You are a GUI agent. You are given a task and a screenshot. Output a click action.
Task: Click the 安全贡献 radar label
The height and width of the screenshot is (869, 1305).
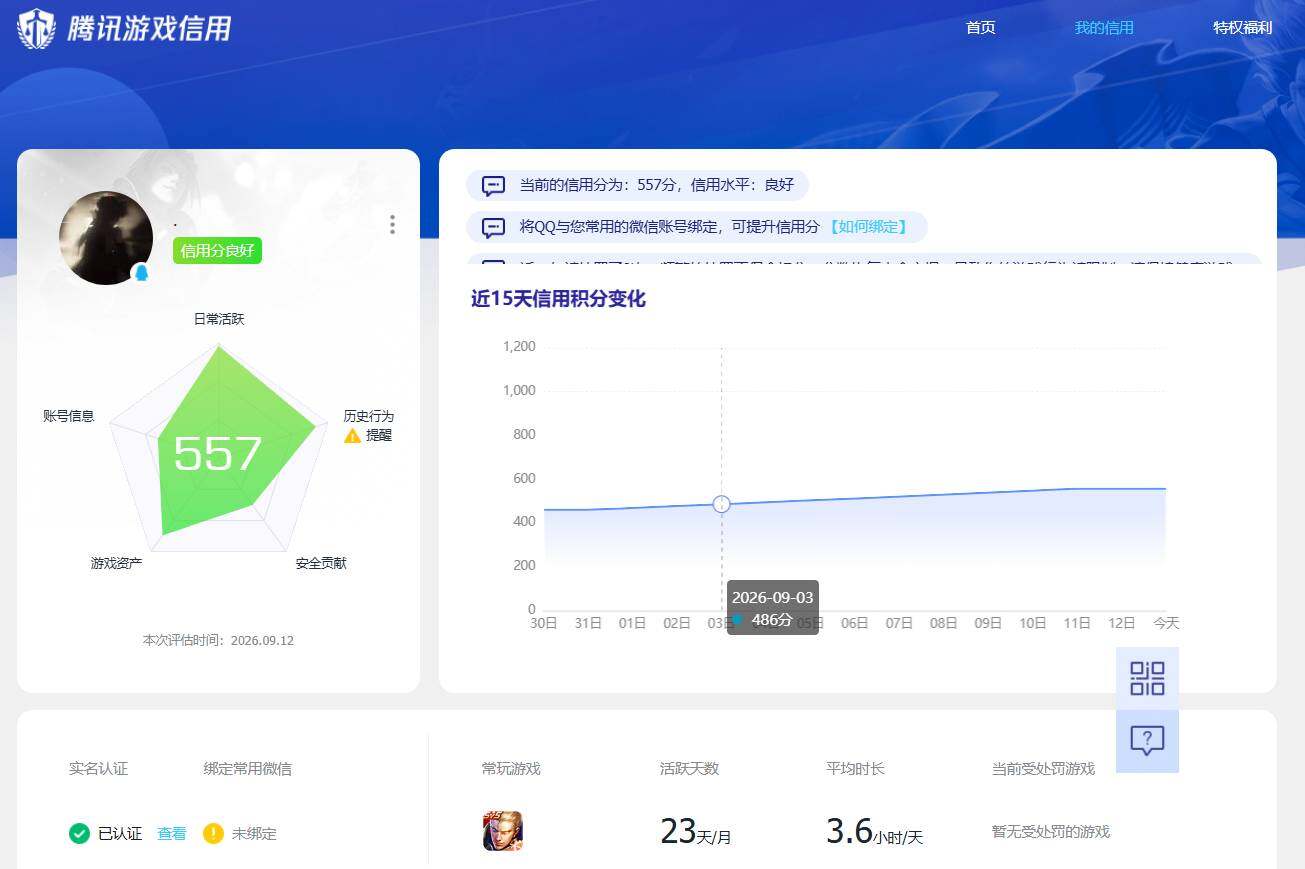click(x=321, y=563)
